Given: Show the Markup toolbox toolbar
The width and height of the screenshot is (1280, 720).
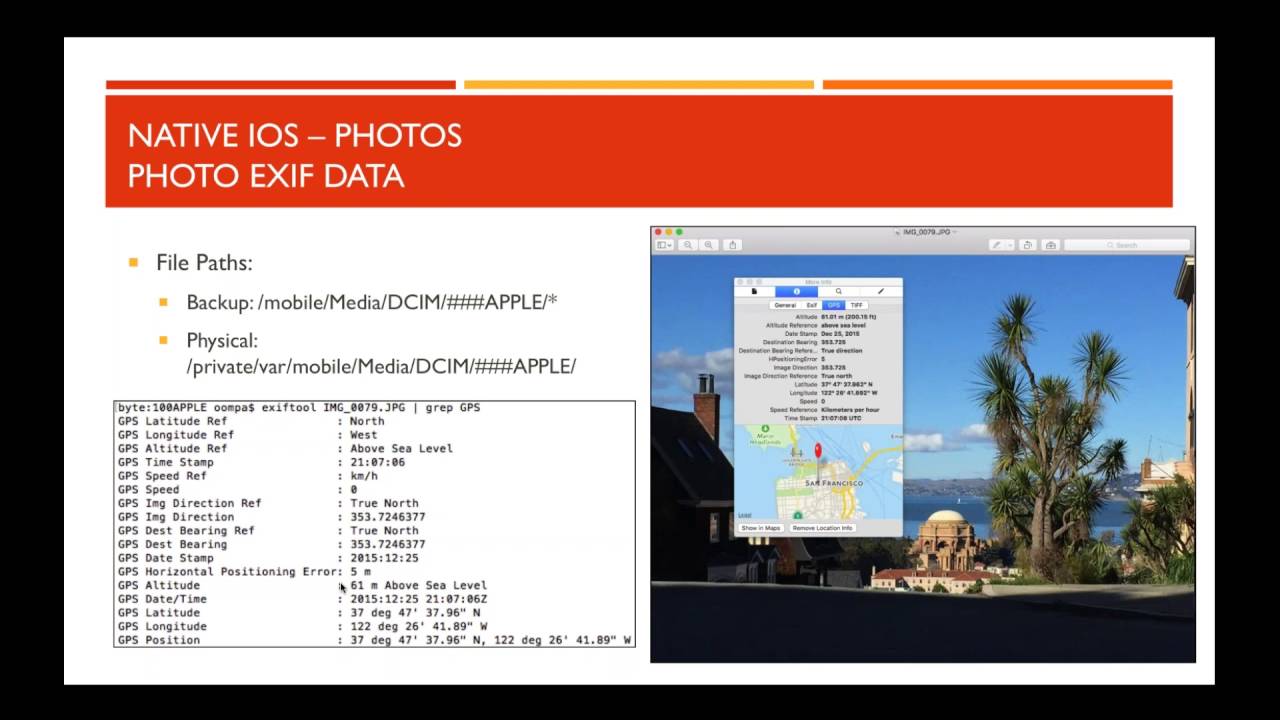Looking at the screenshot, I should tap(1050, 245).
